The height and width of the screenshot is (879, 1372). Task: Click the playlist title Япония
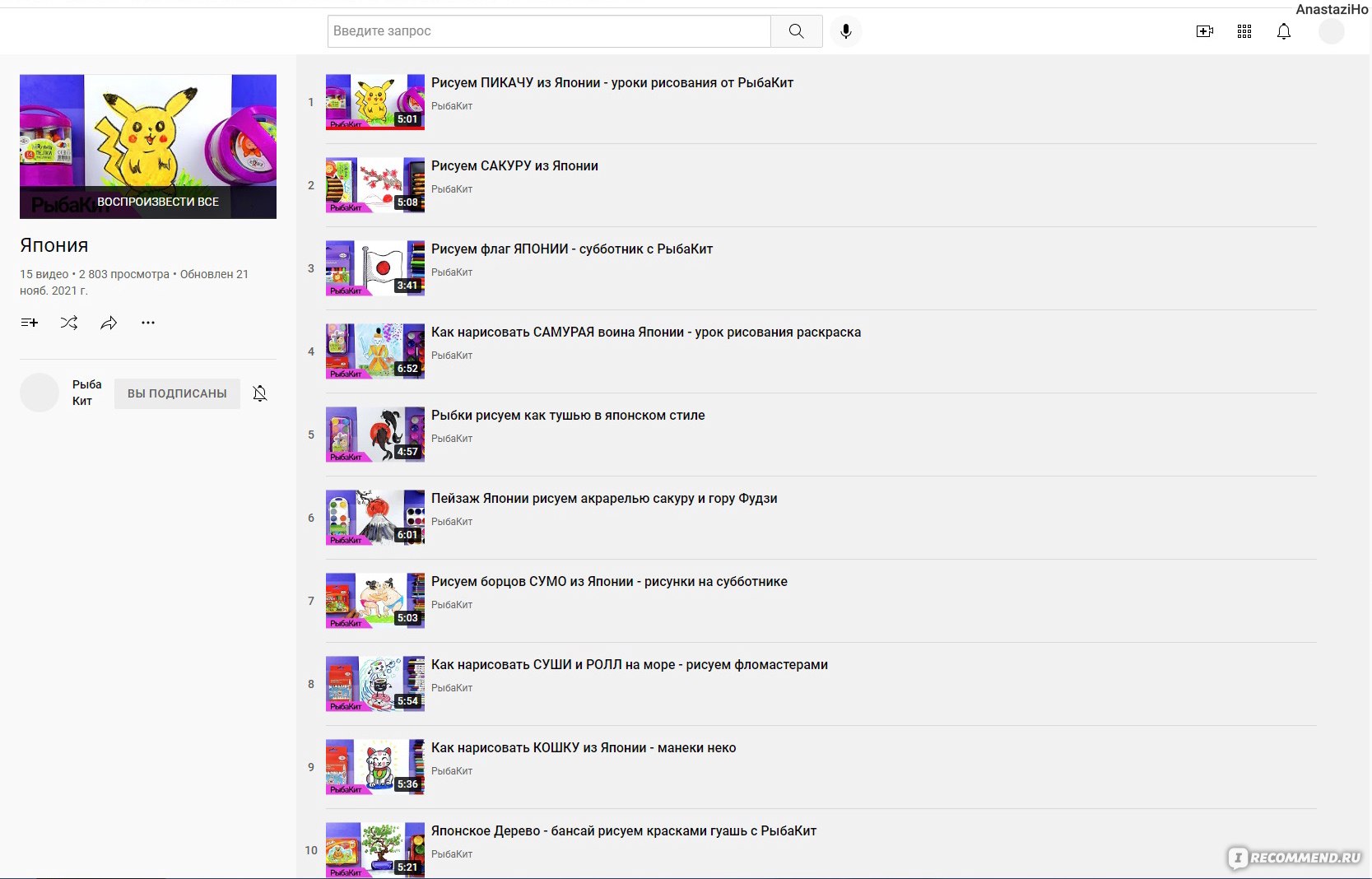click(x=54, y=245)
